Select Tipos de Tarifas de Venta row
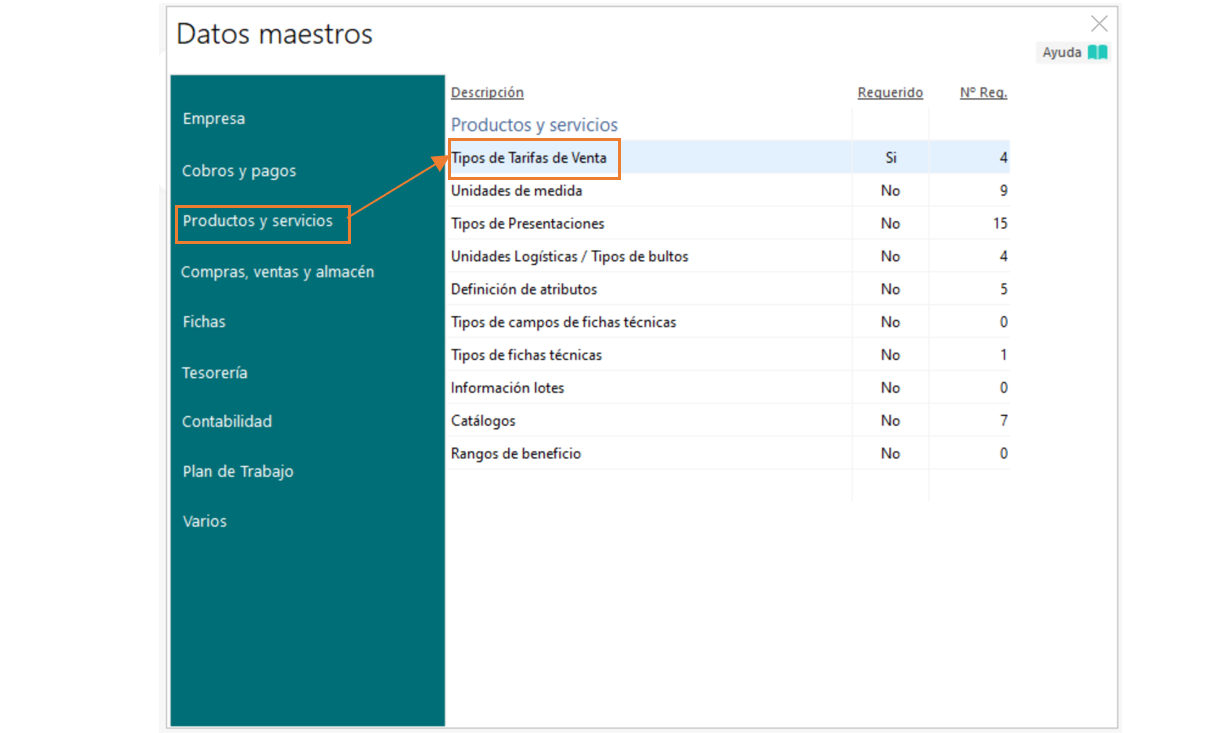1230x733 pixels. point(528,158)
